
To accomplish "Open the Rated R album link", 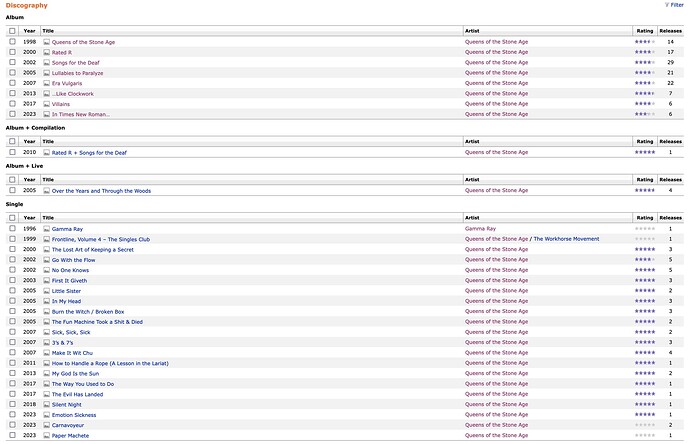I will 62,52.
